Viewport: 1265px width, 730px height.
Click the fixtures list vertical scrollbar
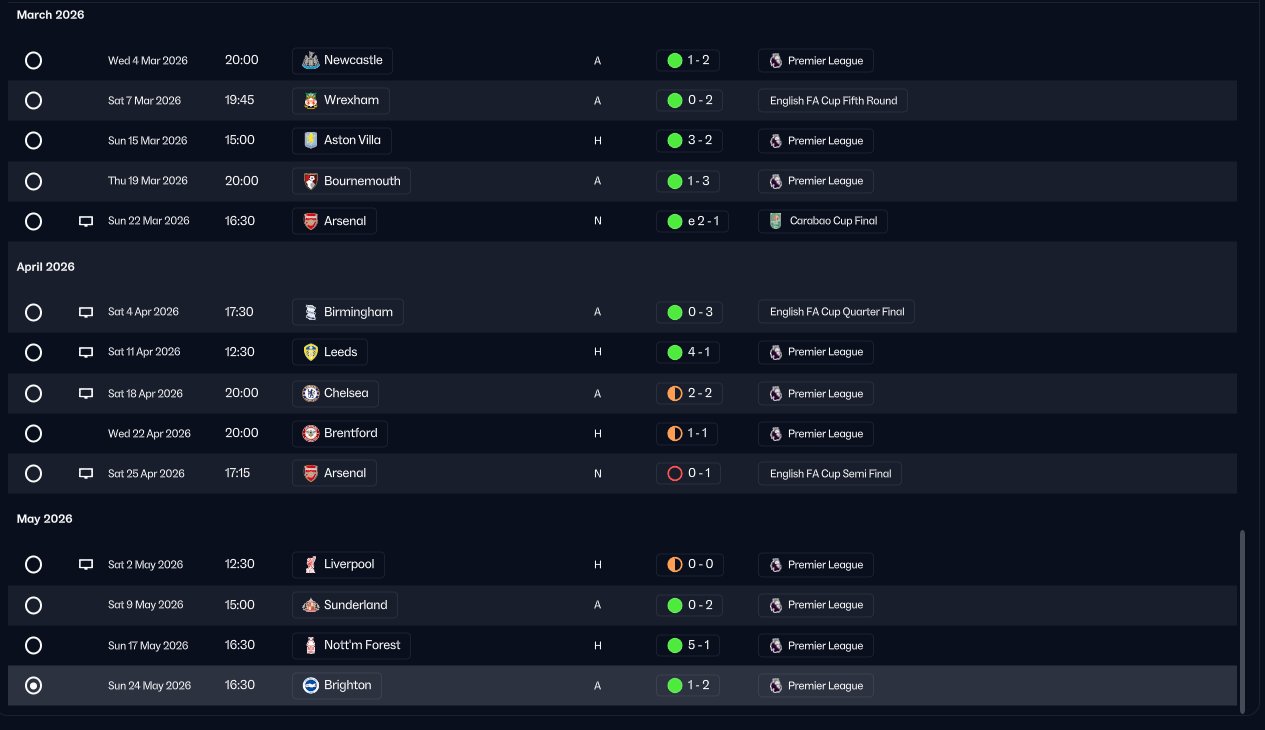(x=1243, y=620)
